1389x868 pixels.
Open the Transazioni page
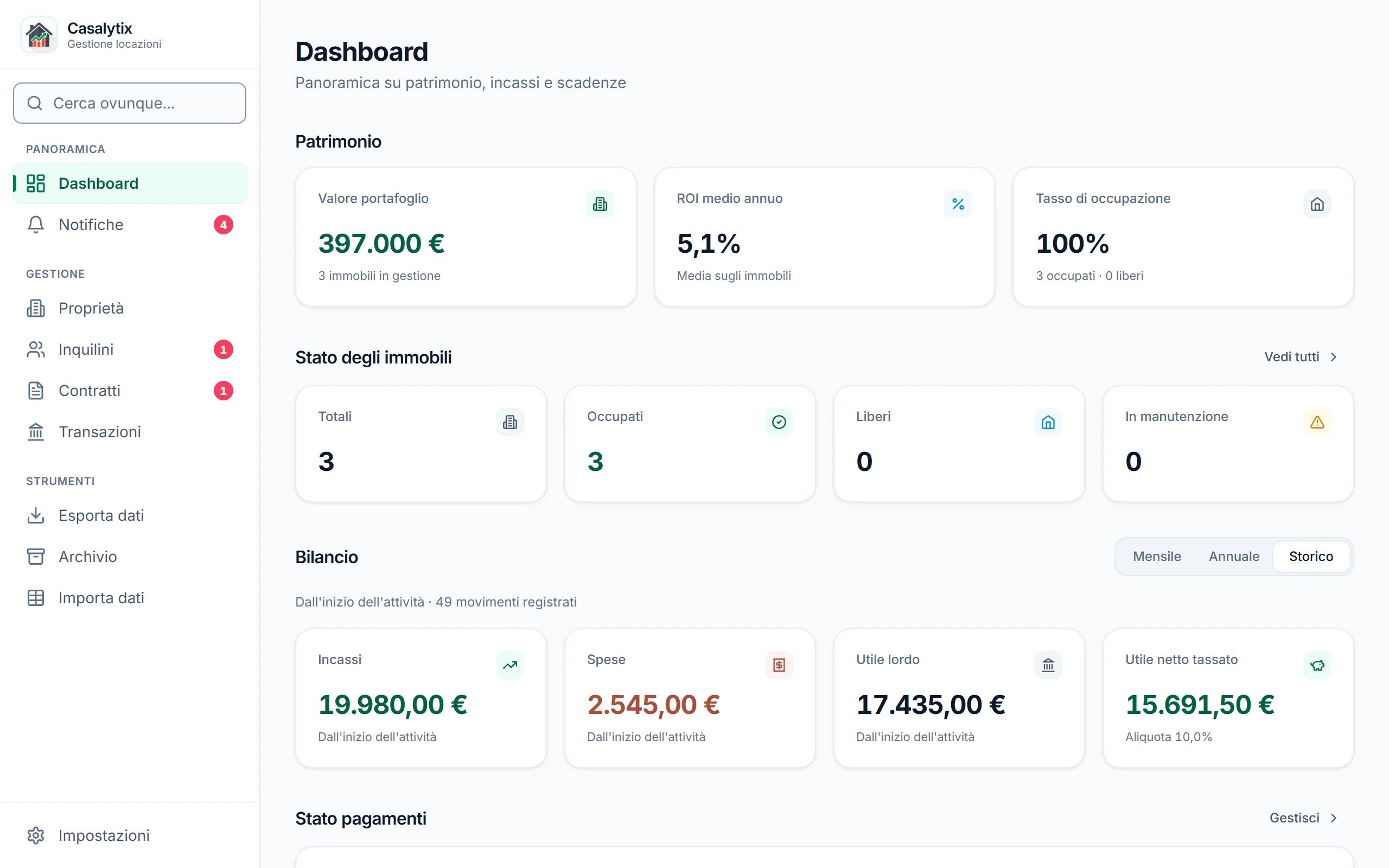click(x=130, y=432)
